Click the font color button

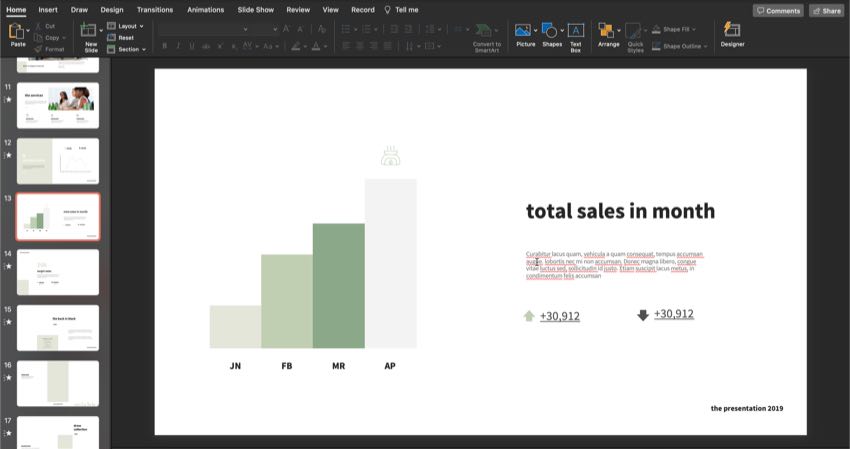click(316, 47)
